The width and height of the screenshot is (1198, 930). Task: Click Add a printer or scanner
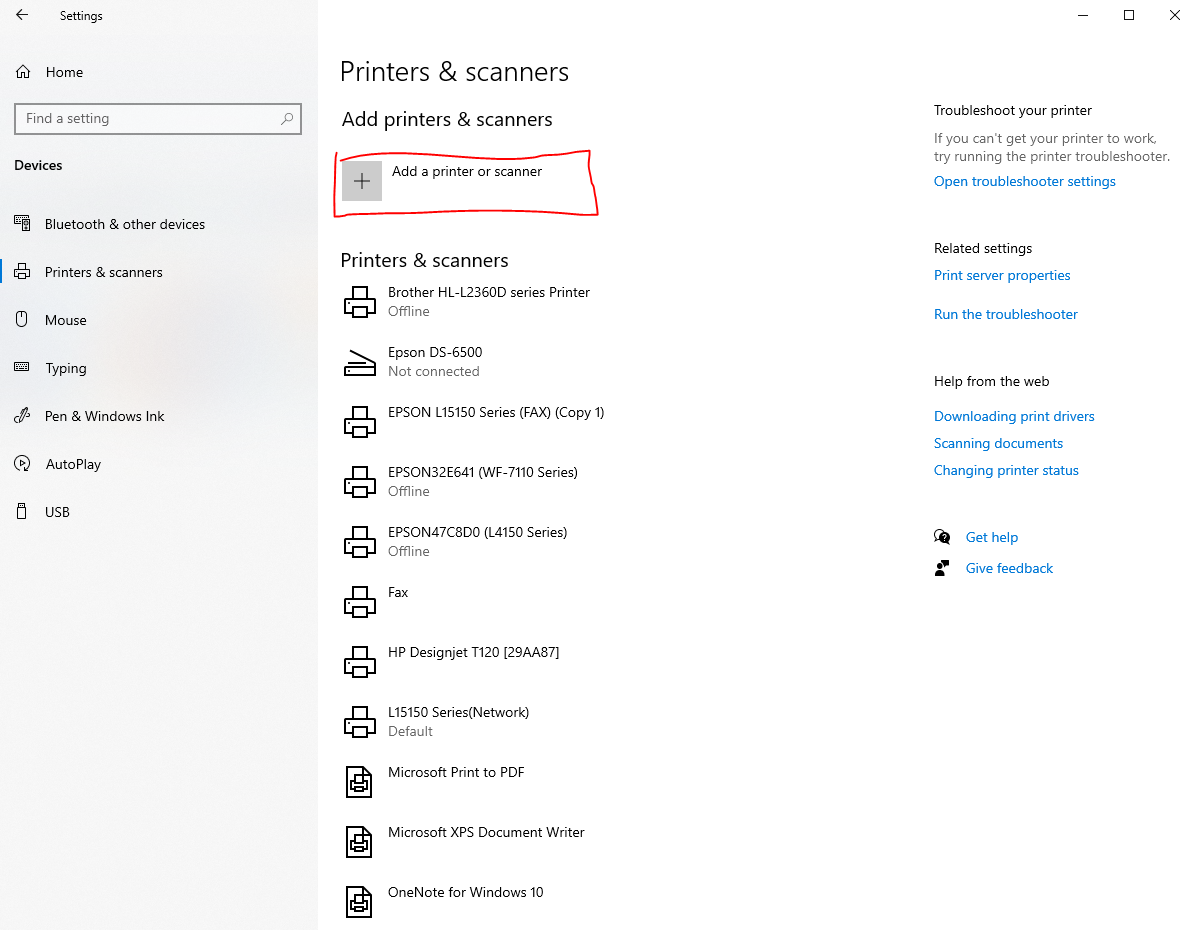(x=467, y=171)
